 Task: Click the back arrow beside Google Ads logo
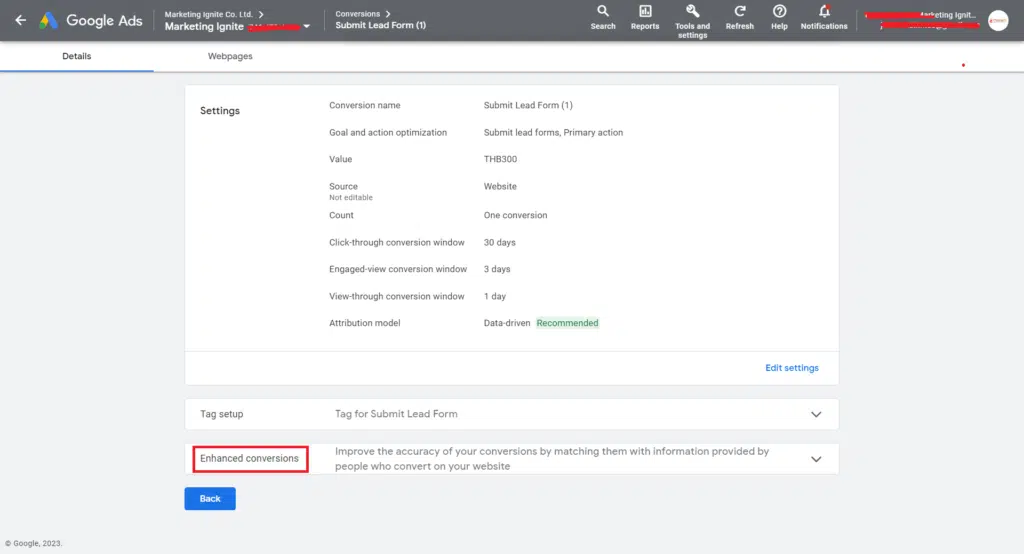coord(20,20)
